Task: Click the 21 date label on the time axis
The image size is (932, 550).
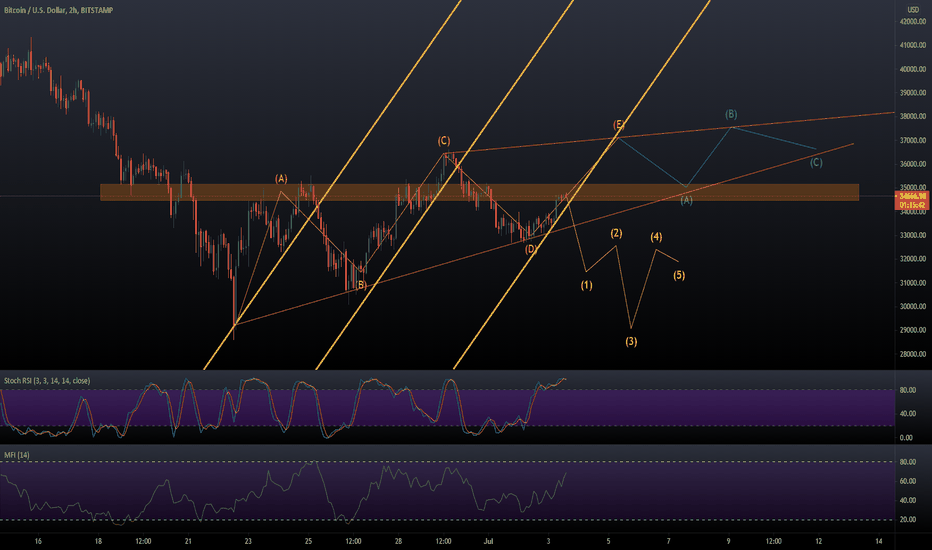Action: pyautogui.click(x=188, y=541)
